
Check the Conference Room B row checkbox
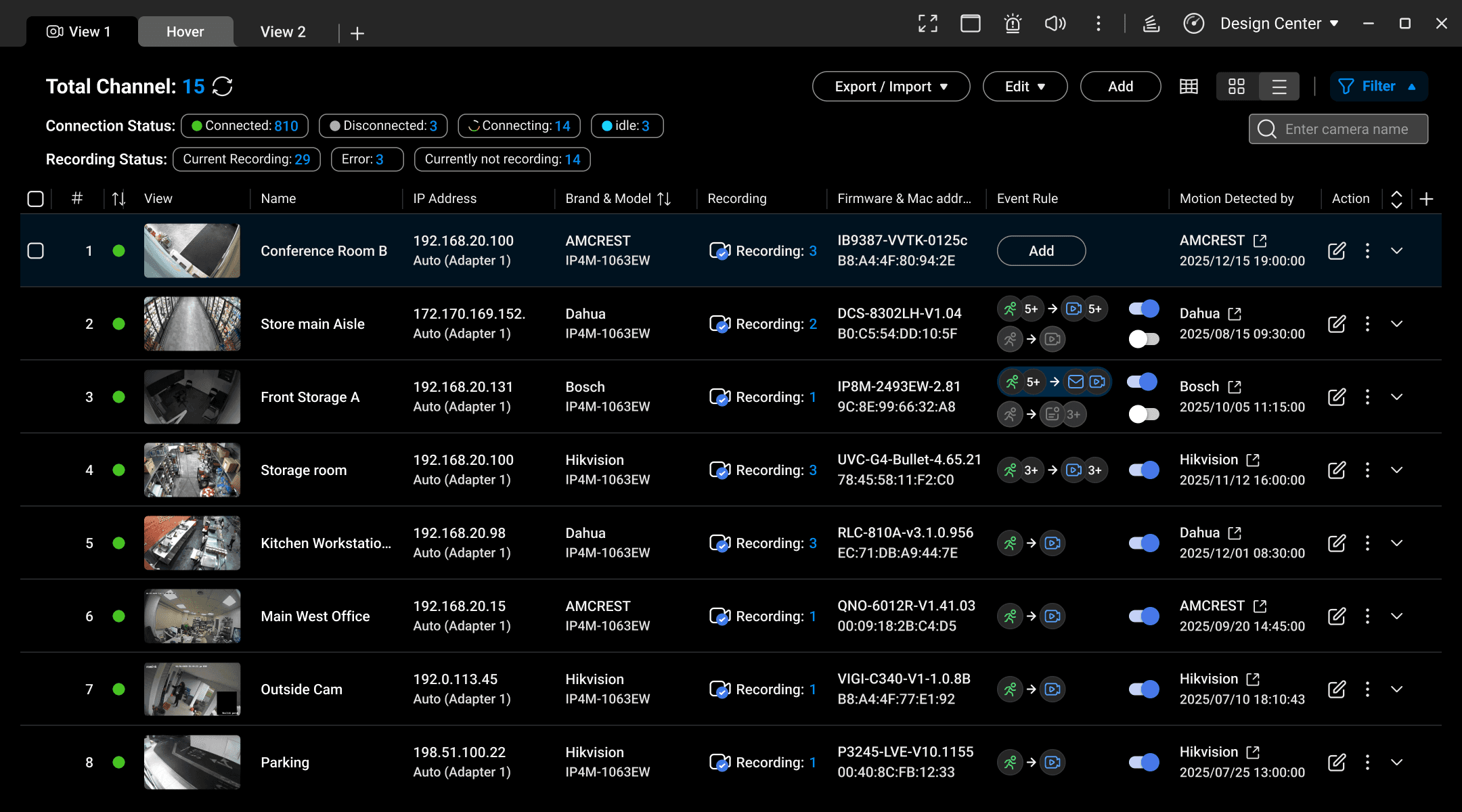point(36,251)
